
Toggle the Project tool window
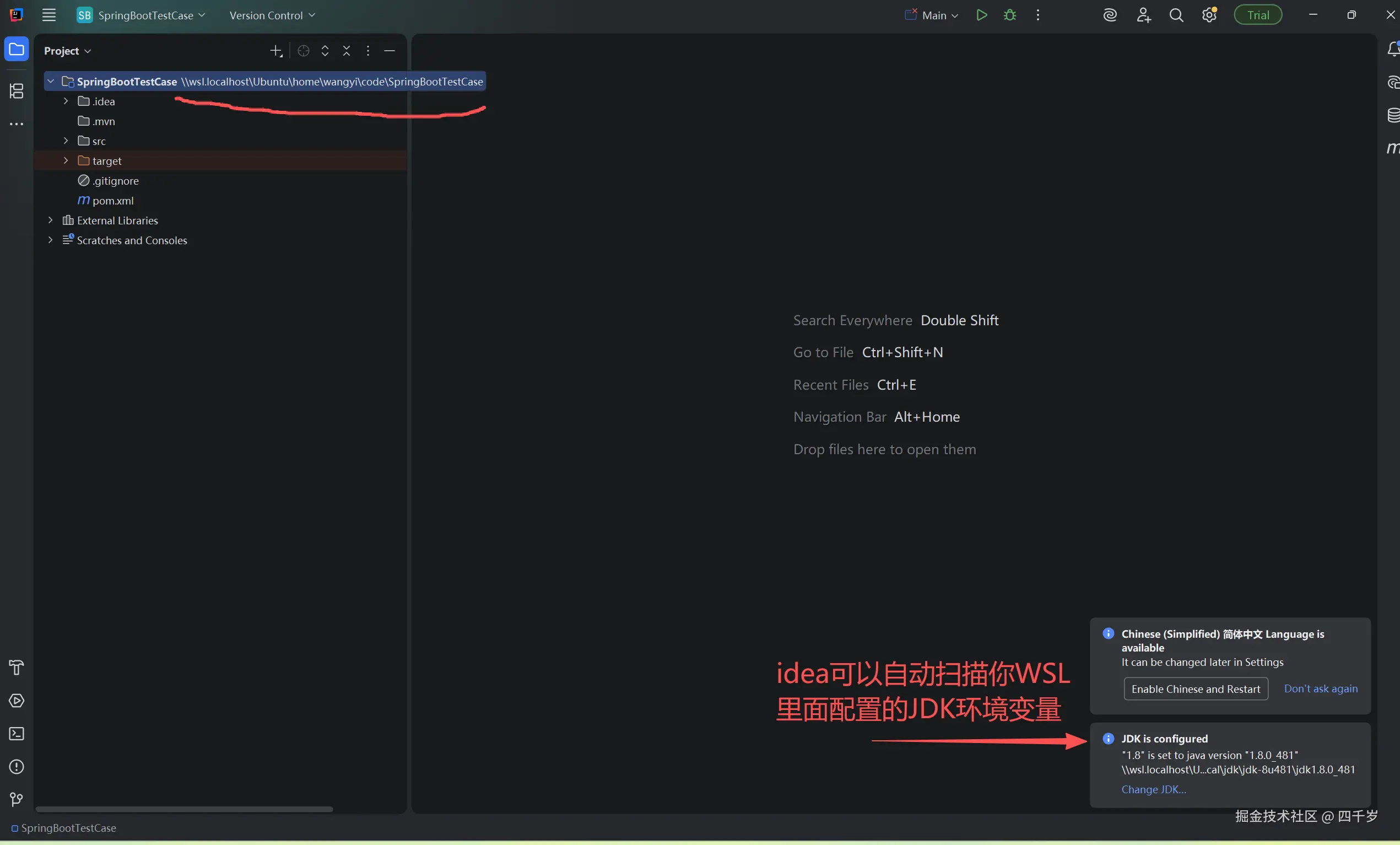click(x=17, y=50)
